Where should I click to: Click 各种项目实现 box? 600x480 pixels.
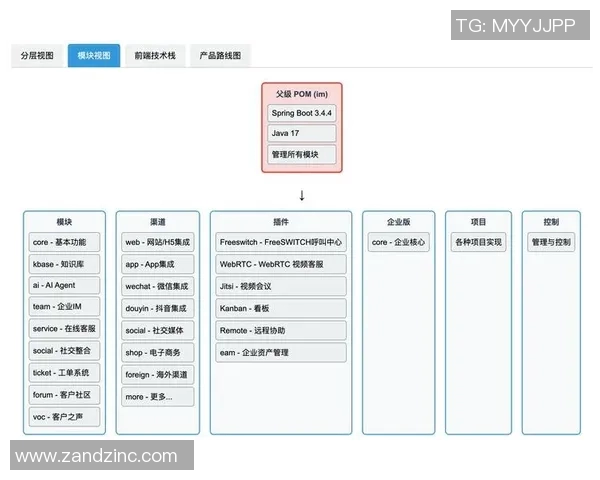[x=478, y=242]
